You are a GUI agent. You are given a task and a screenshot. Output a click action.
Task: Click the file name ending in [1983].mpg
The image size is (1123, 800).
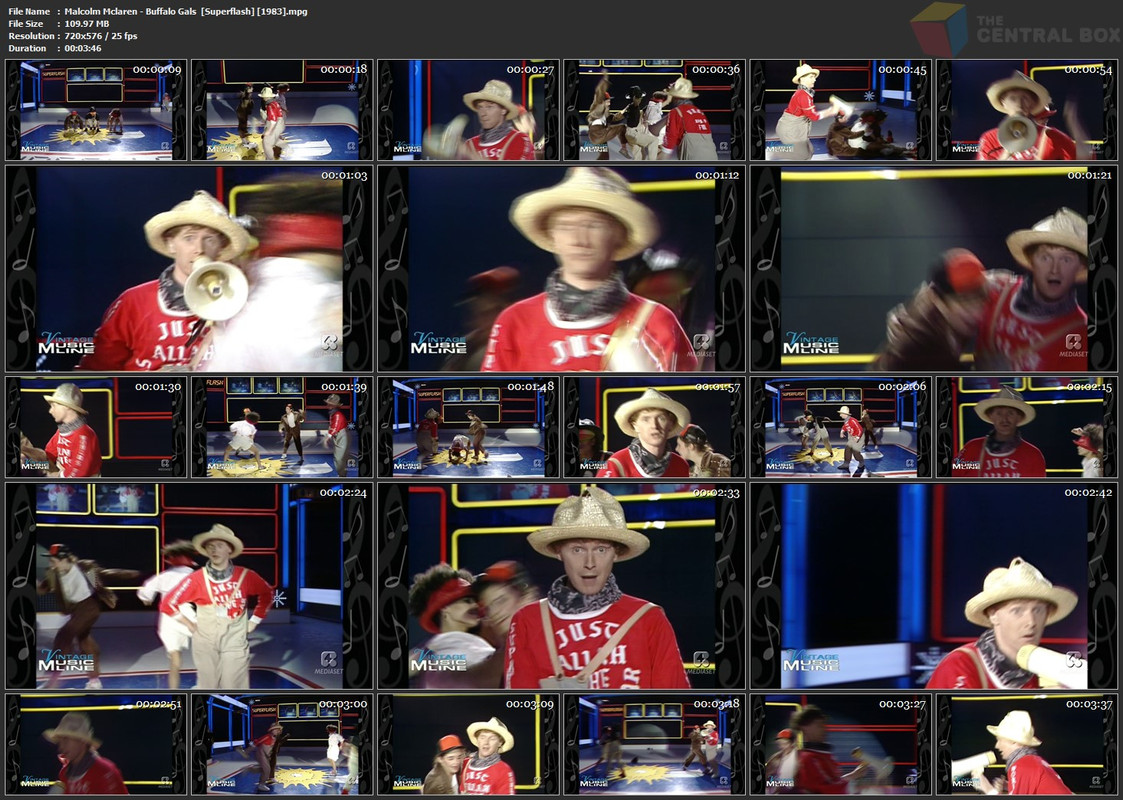(186, 11)
